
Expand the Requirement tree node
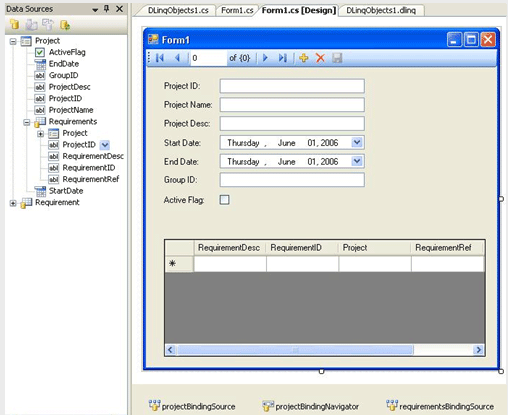click(13, 203)
